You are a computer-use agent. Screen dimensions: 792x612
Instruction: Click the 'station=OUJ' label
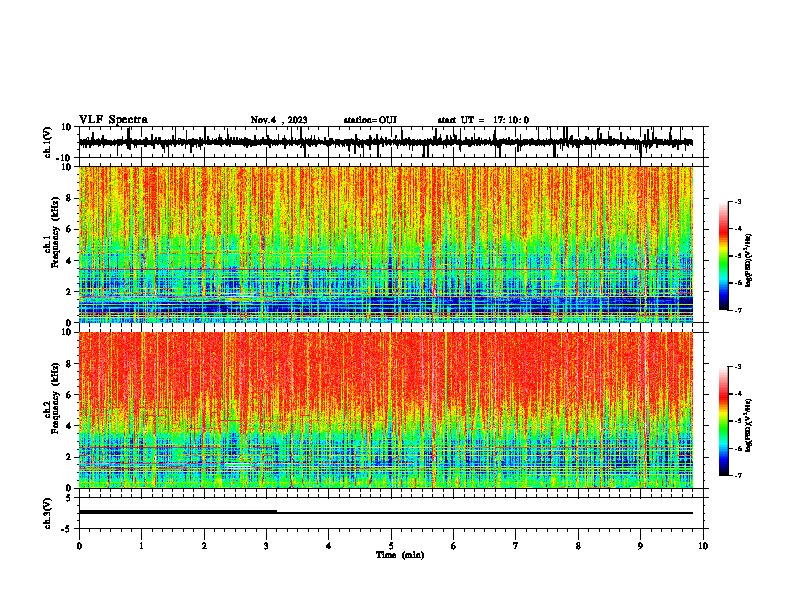point(370,120)
